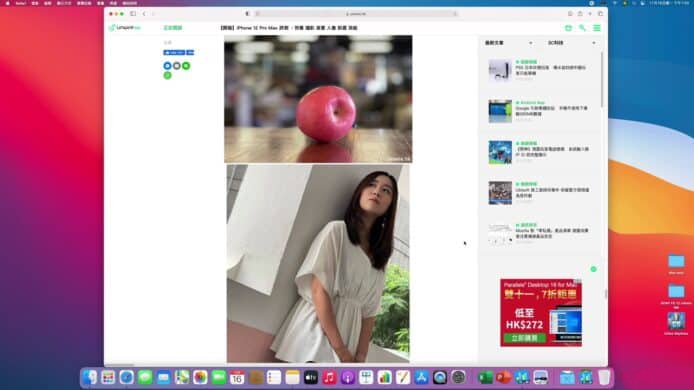
Task: Click the red apple photo
Action: (318, 99)
